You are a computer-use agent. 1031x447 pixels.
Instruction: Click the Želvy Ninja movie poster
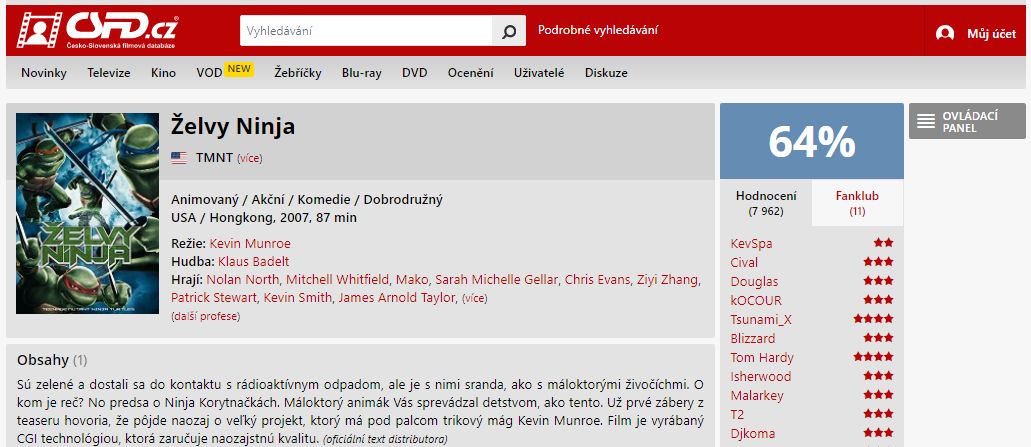[87, 213]
